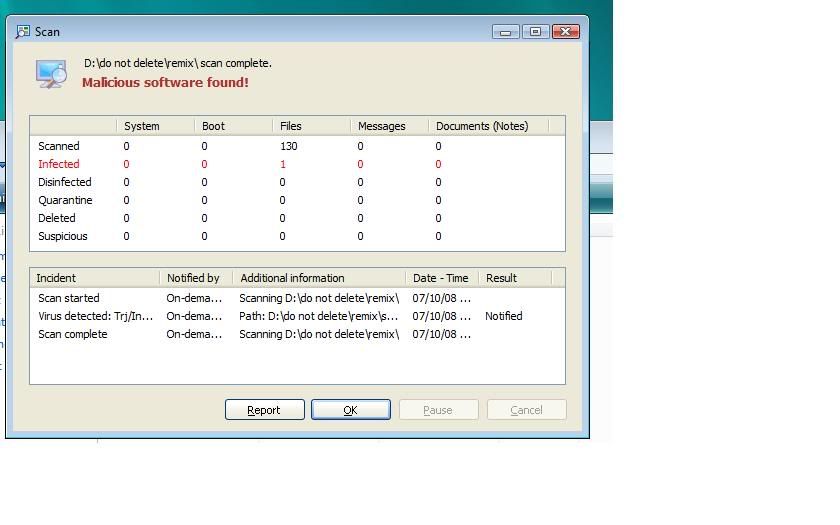The width and height of the screenshot is (840, 525).
Task: Click the scan magnifier computer icon
Action: (x=50, y=74)
